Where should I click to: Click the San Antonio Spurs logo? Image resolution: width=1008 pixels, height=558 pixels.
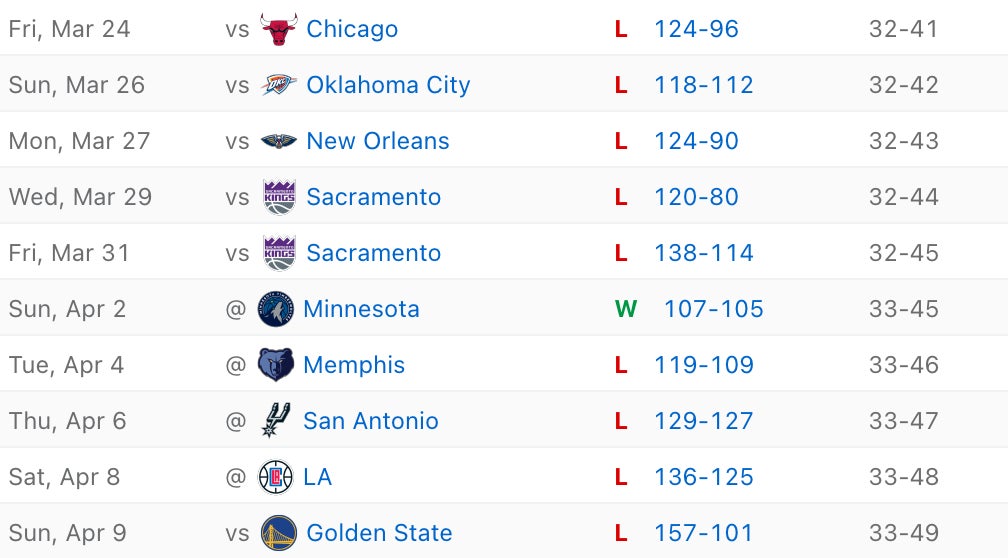pyautogui.click(x=276, y=421)
